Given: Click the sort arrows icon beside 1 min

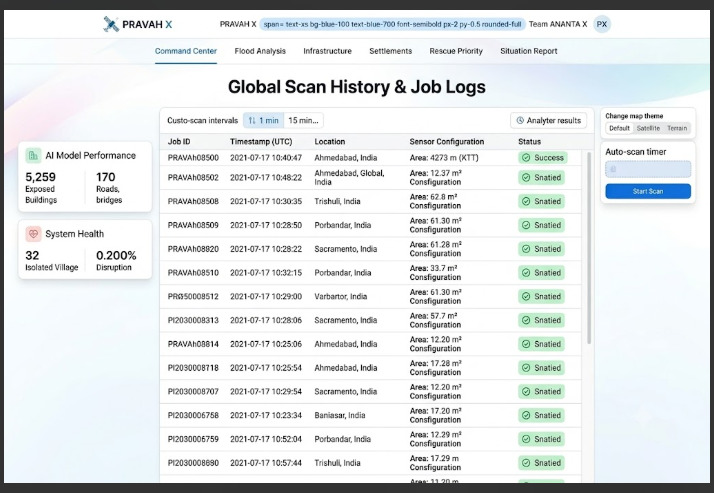Looking at the screenshot, I should [252, 121].
